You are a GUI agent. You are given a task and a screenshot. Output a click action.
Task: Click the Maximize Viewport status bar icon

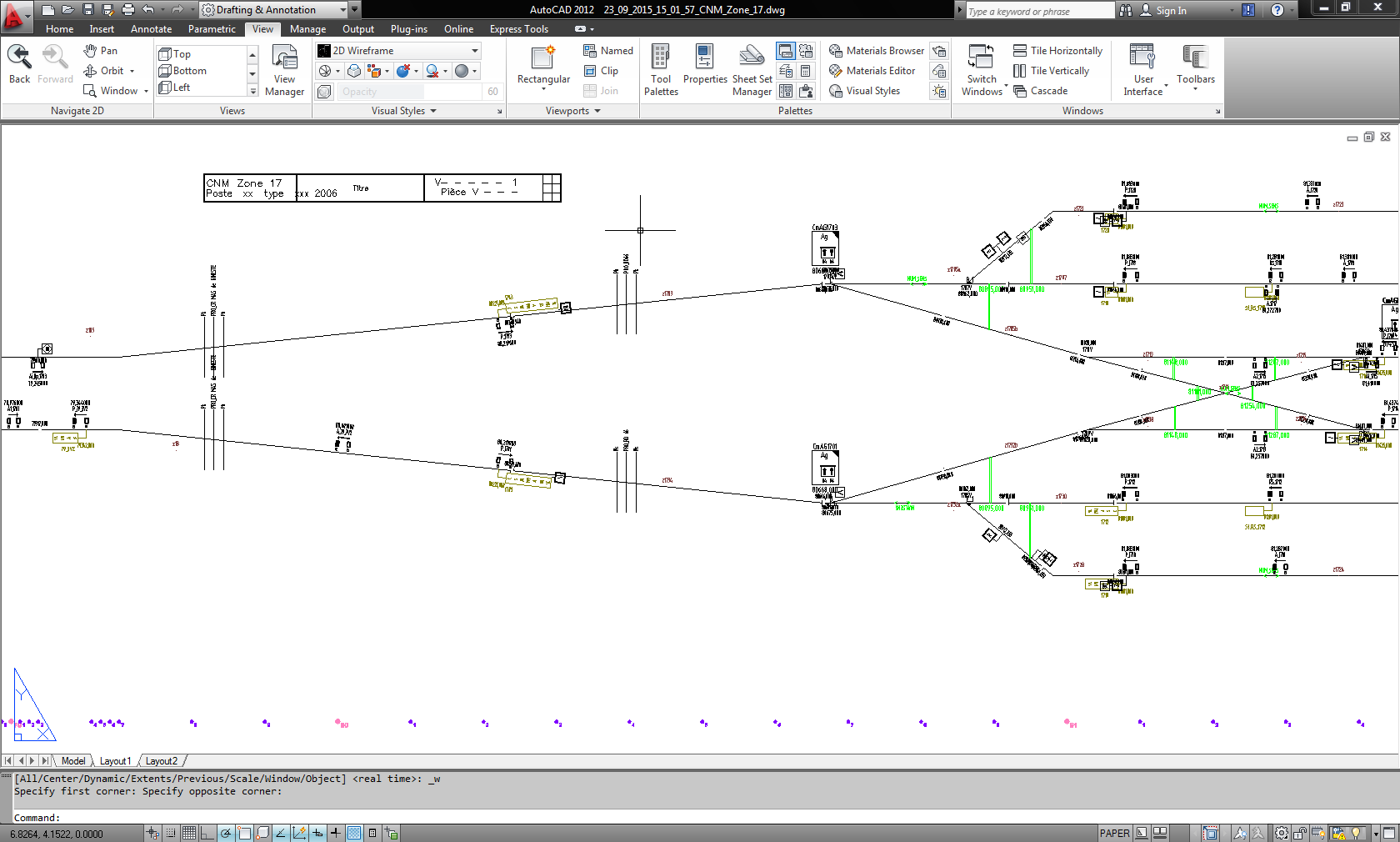[x=1210, y=833]
